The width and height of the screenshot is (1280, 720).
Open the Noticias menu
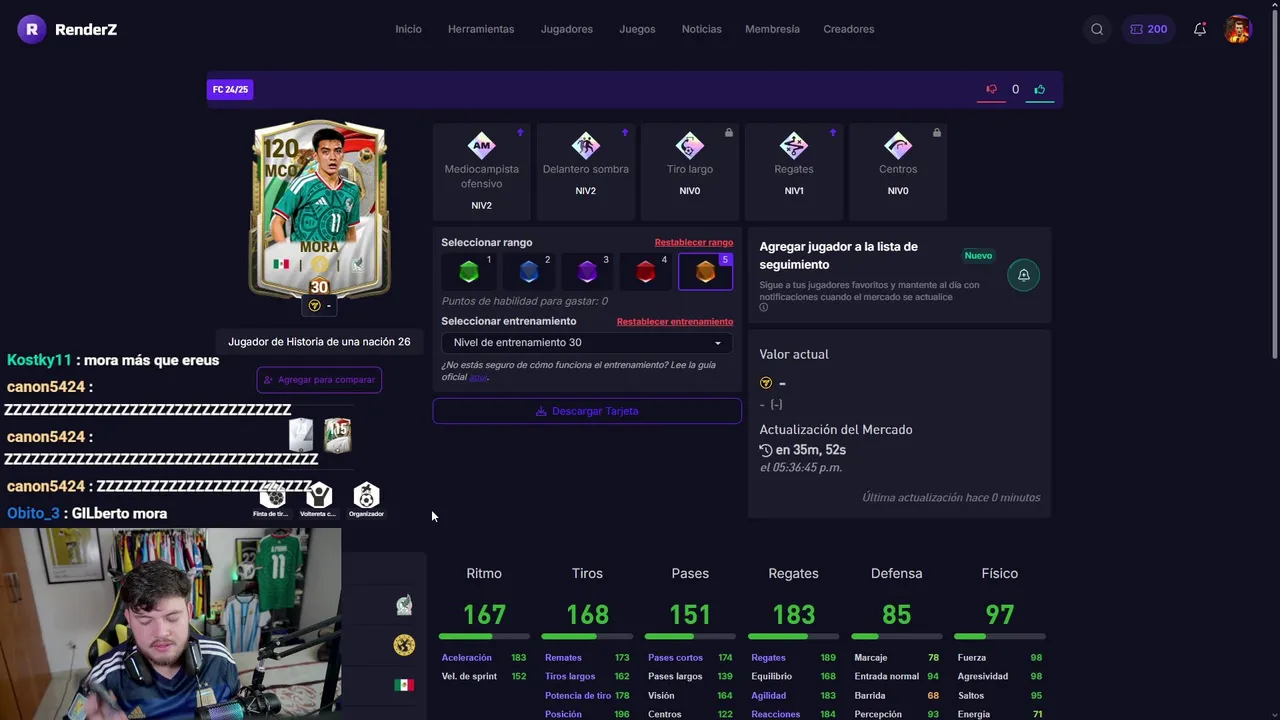701,29
